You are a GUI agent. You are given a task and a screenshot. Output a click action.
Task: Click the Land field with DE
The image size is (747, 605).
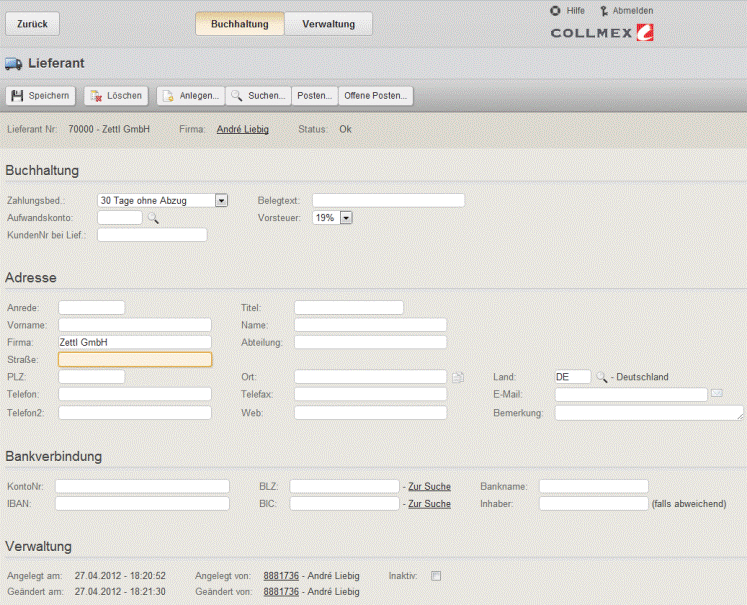tap(573, 377)
